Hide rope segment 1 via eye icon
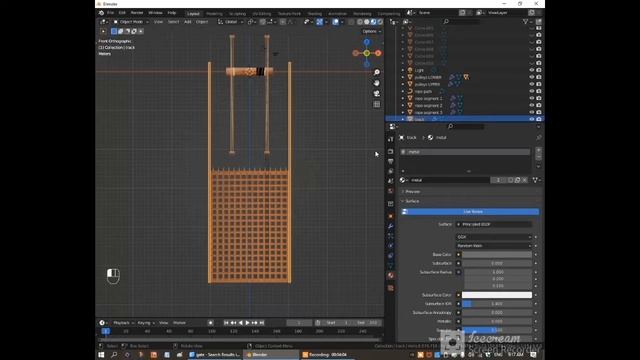Image resolution: width=640 pixels, height=360 pixels. tap(531, 98)
